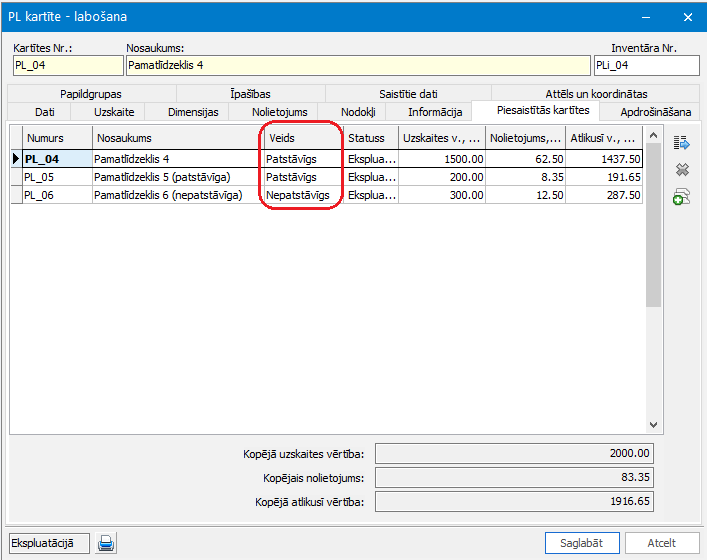Open the Nolietojums tab
This screenshot has width=707, height=560.
pyautogui.click(x=279, y=112)
